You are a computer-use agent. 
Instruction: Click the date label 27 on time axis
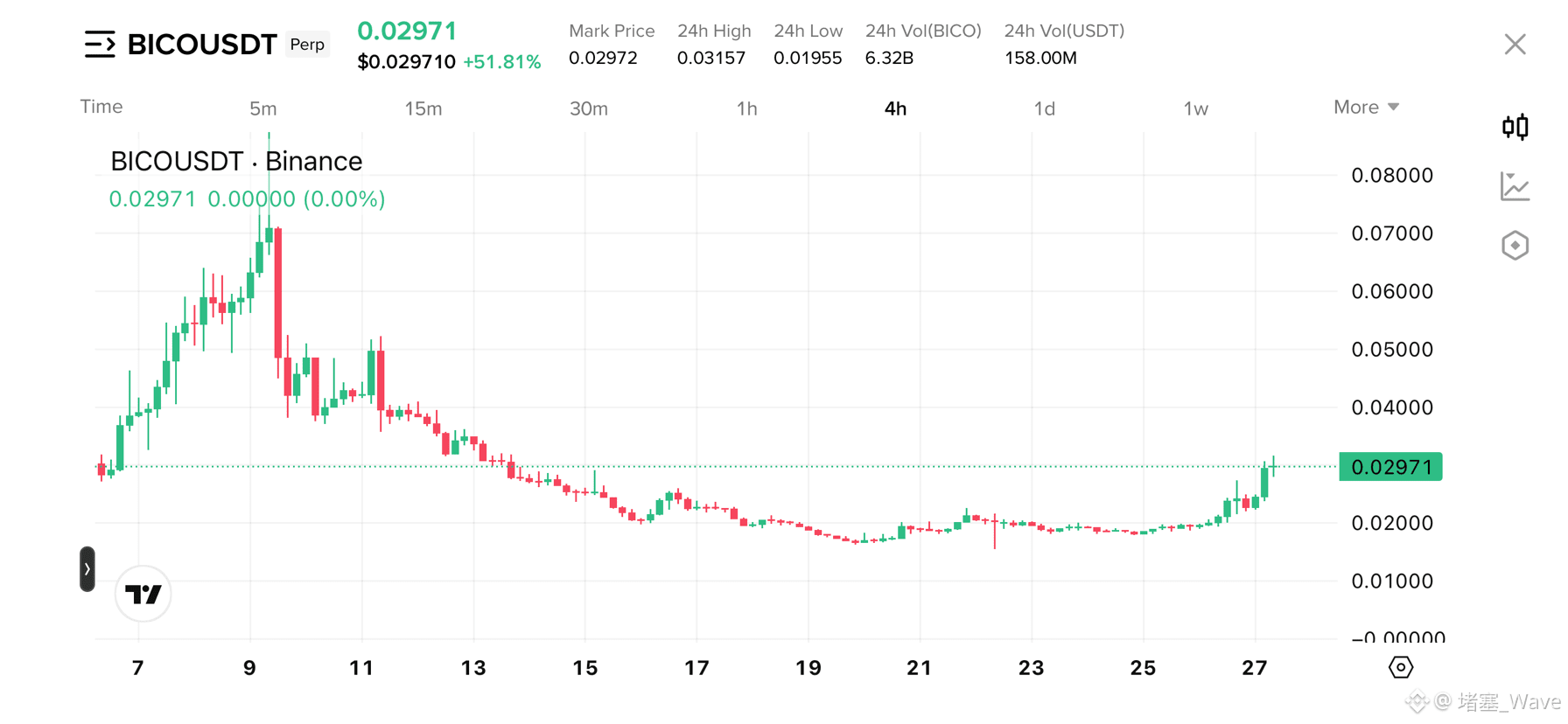coord(1255,668)
